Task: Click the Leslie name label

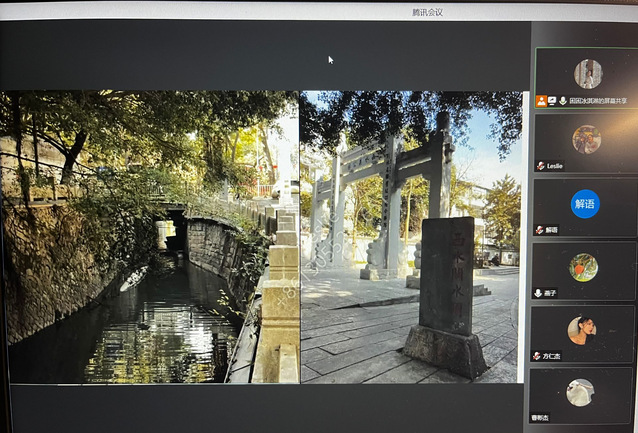Action: pyautogui.click(x=555, y=165)
